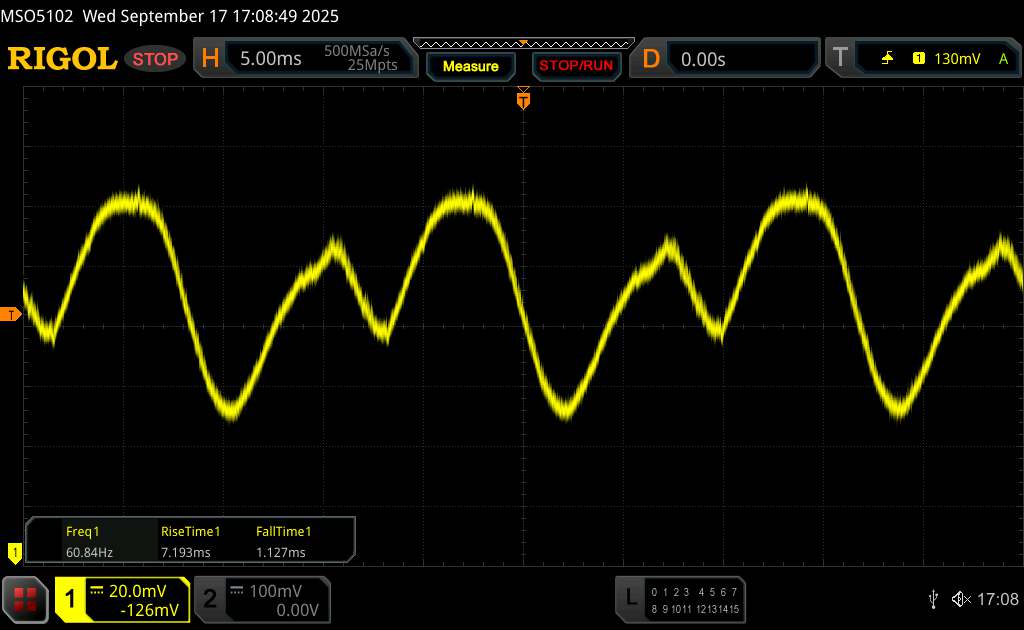The image size is (1024, 630).
Task: Enable channel 2 using its badge
Action: pos(210,599)
